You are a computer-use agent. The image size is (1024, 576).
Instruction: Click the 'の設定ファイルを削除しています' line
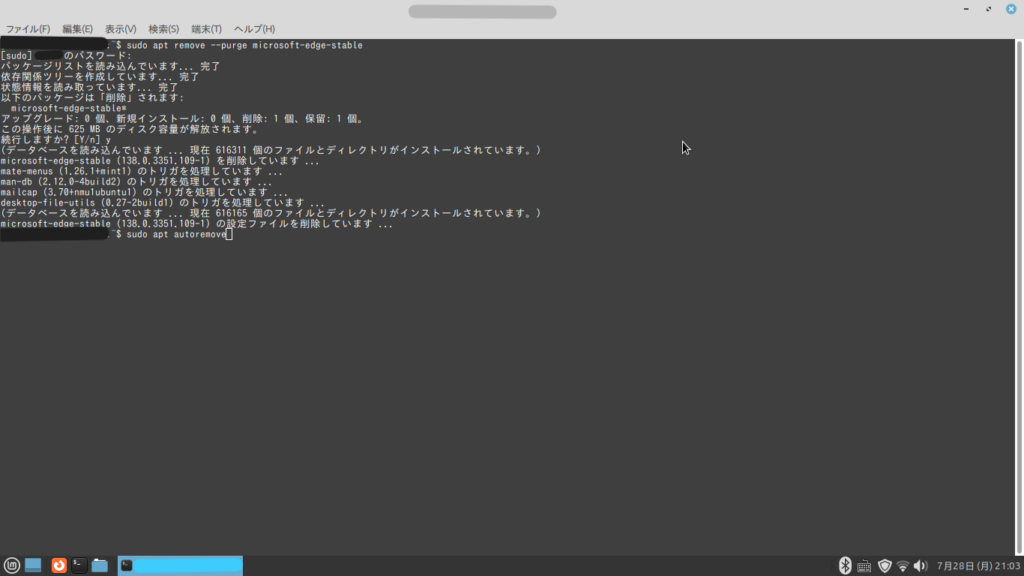tap(197, 223)
